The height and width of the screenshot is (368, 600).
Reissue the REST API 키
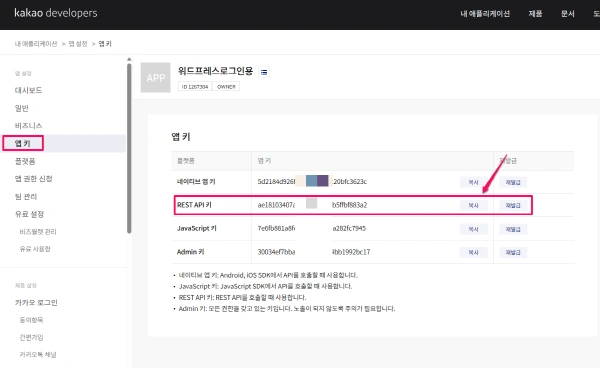513,206
